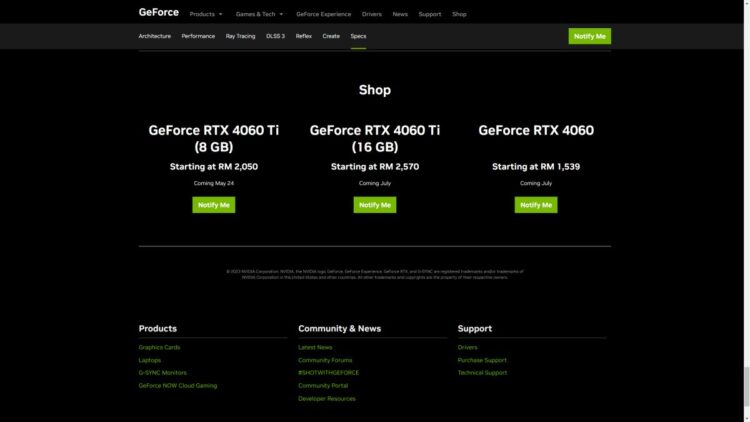Image resolution: width=750 pixels, height=422 pixels.
Task: Open GeForce NOW Cloud Gaming footer link
Action: click(177, 386)
